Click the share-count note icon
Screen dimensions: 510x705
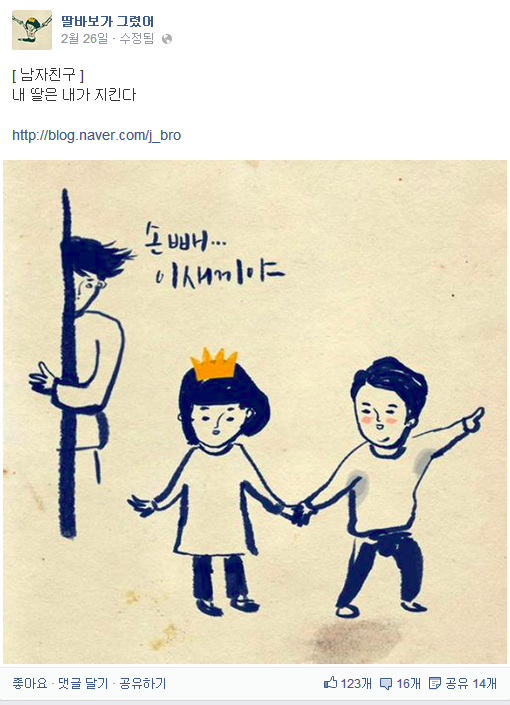coord(435,683)
